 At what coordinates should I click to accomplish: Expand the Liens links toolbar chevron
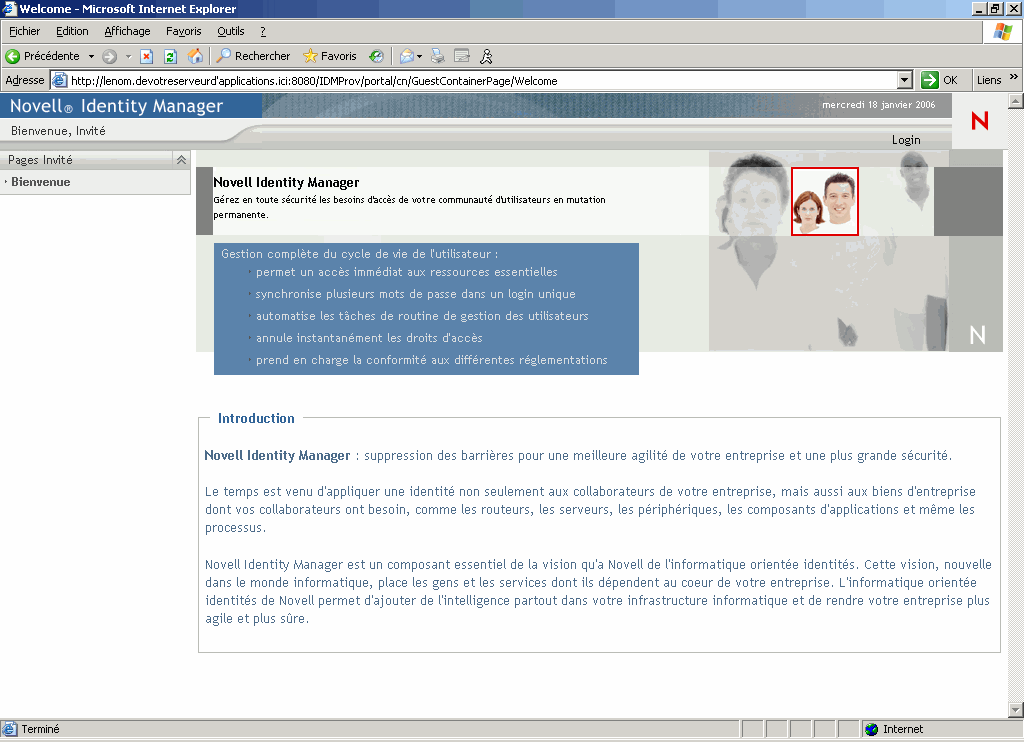pyautogui.click(x=1014, y=77)
